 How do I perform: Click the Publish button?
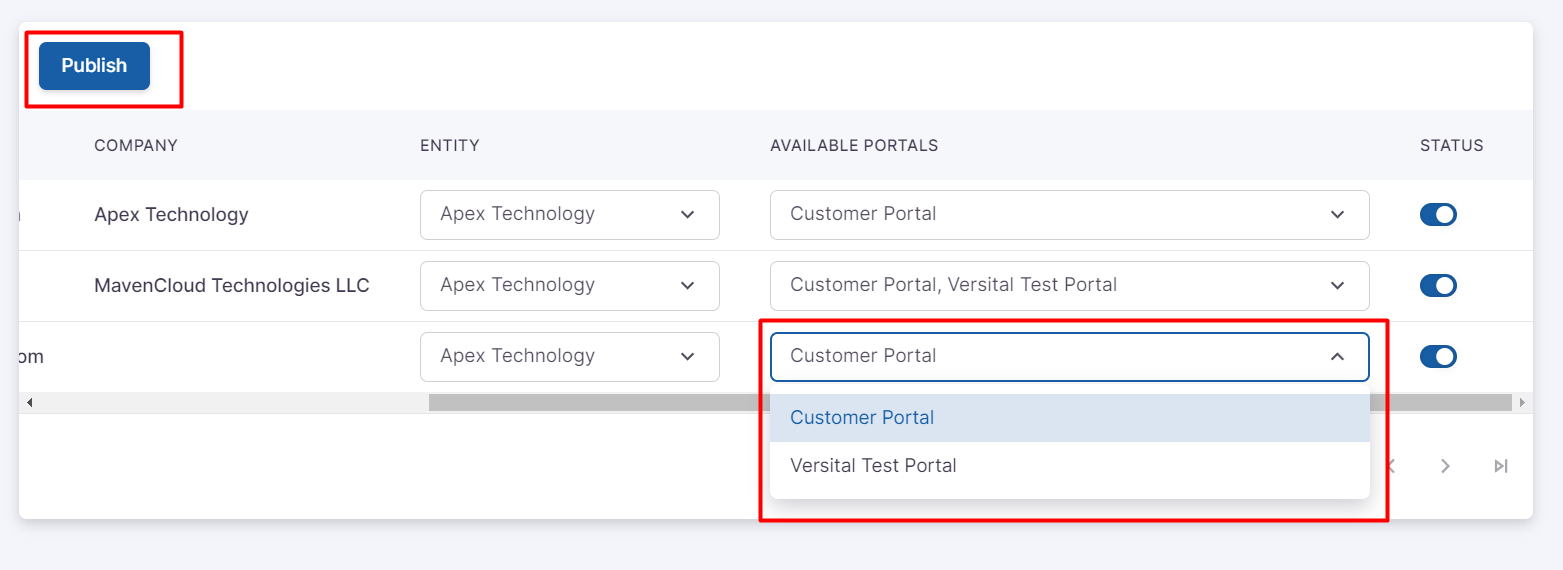[x=94, y=66]
